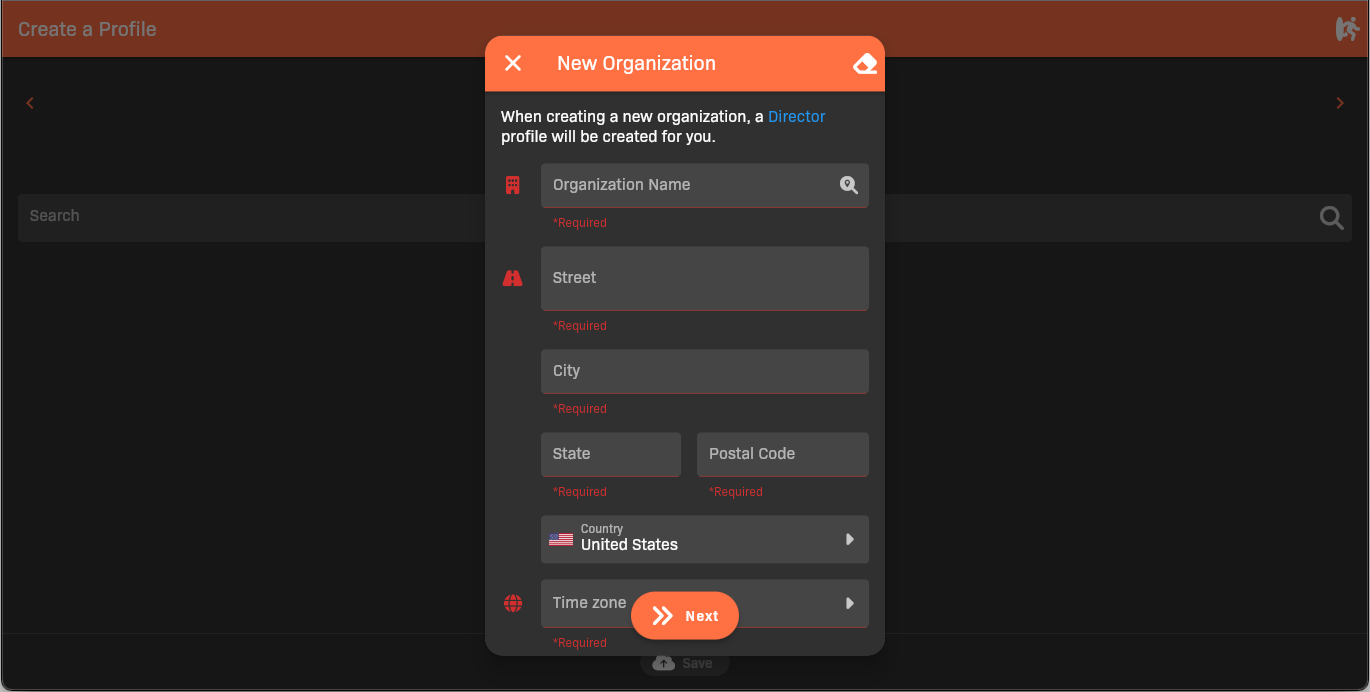Click the eraser clear-form icon
Image resolution: width=1370 pixels, height=692 pixels.
tap(864, 64)
